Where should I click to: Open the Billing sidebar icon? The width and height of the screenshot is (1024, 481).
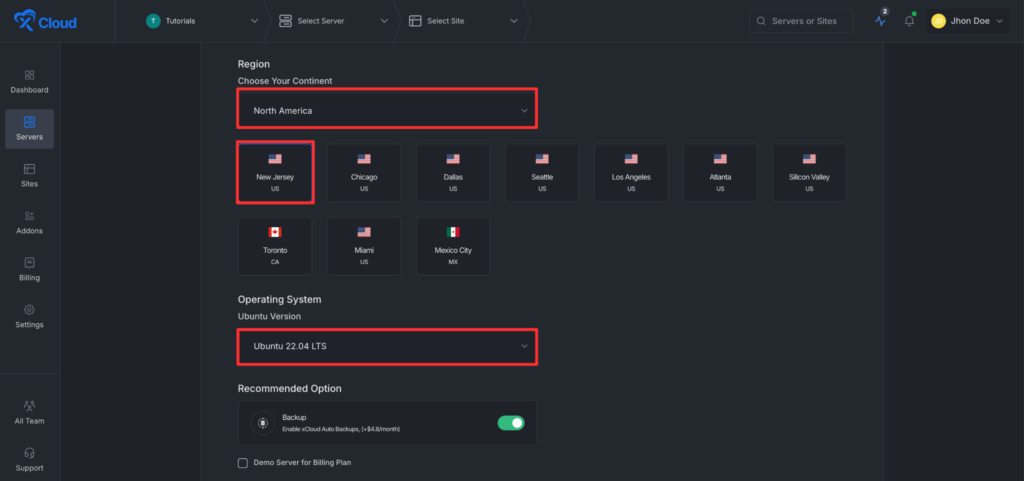pyautogui.click(x=29, y=263)
